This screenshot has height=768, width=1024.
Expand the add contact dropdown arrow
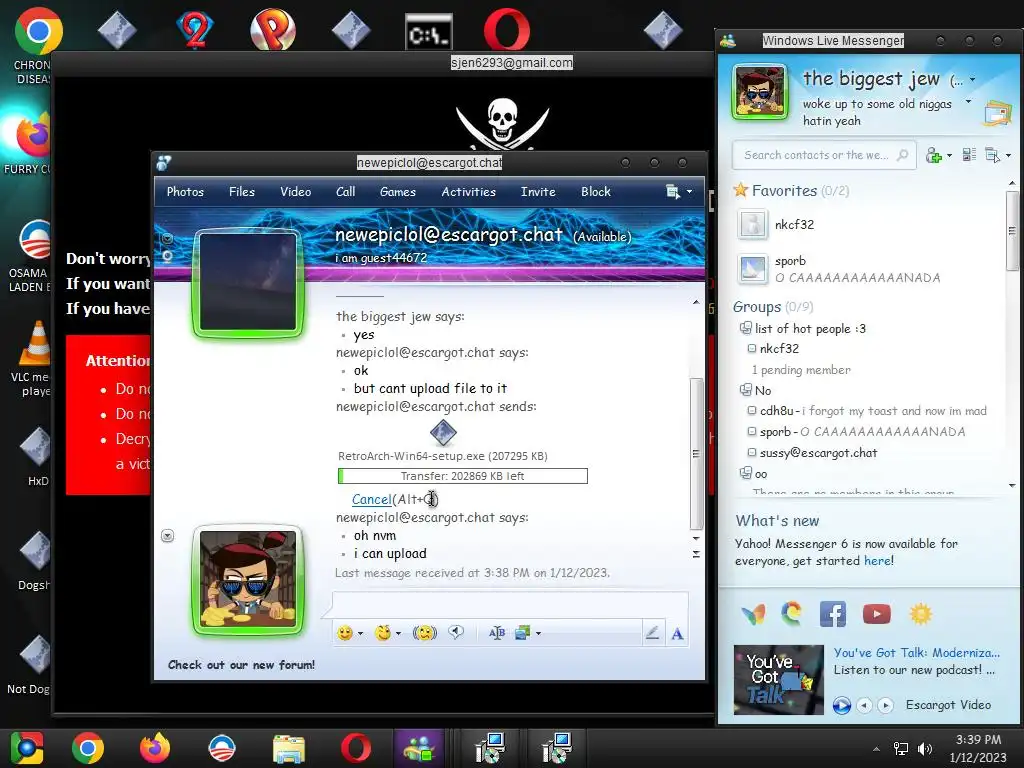[949, 155]
